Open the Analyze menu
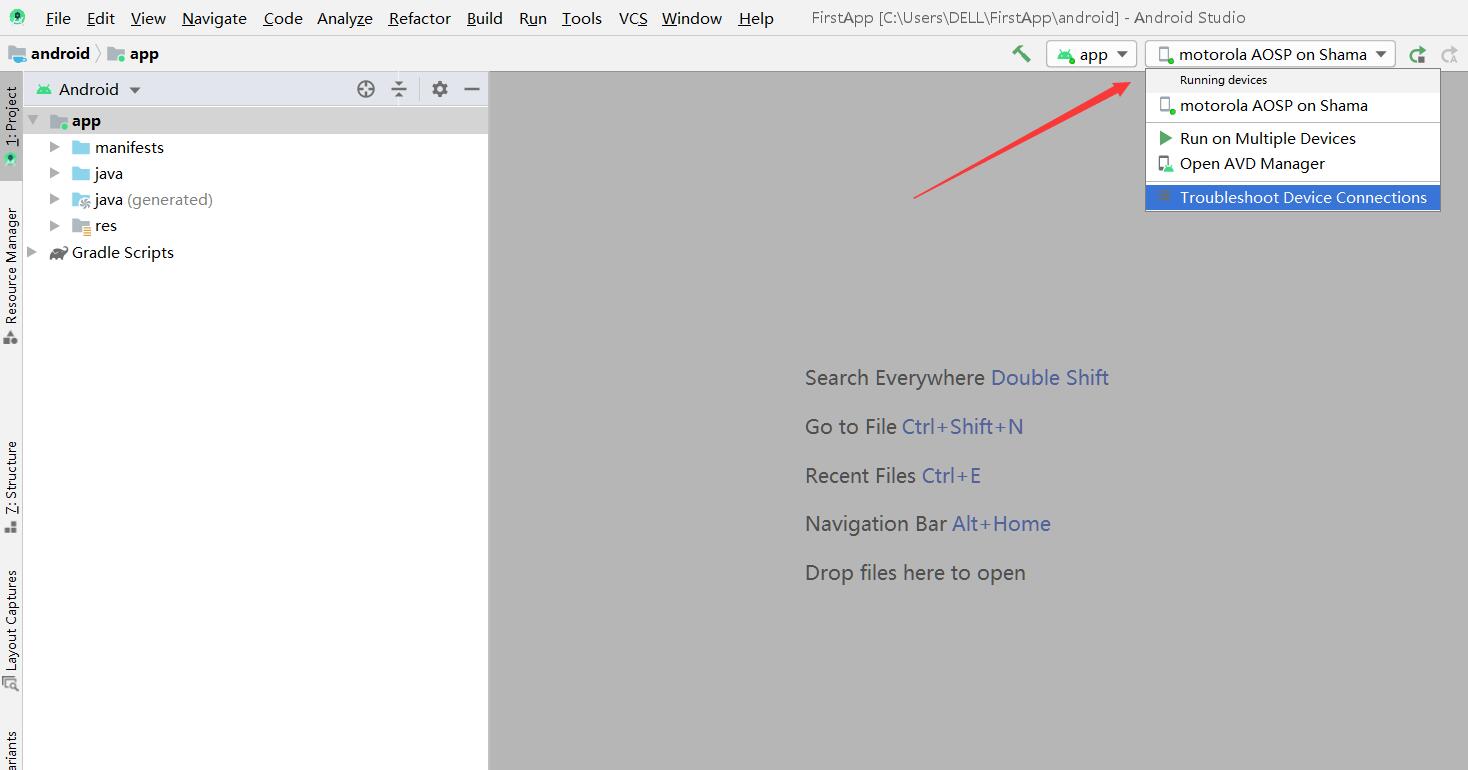The width and height of the screenshot is (1468, 770). point(345,18)
